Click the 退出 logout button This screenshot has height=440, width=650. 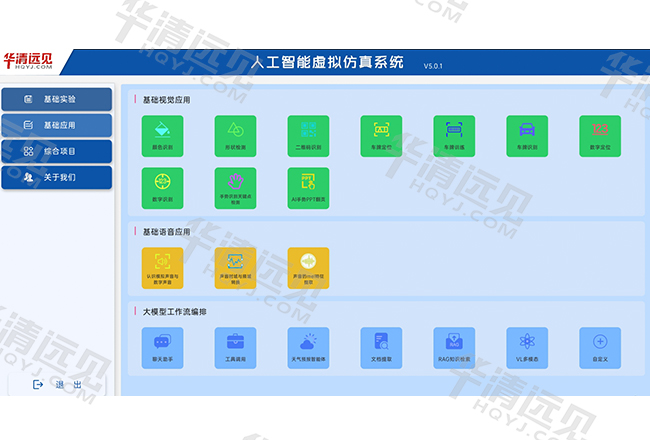click(x=57, y=384)
